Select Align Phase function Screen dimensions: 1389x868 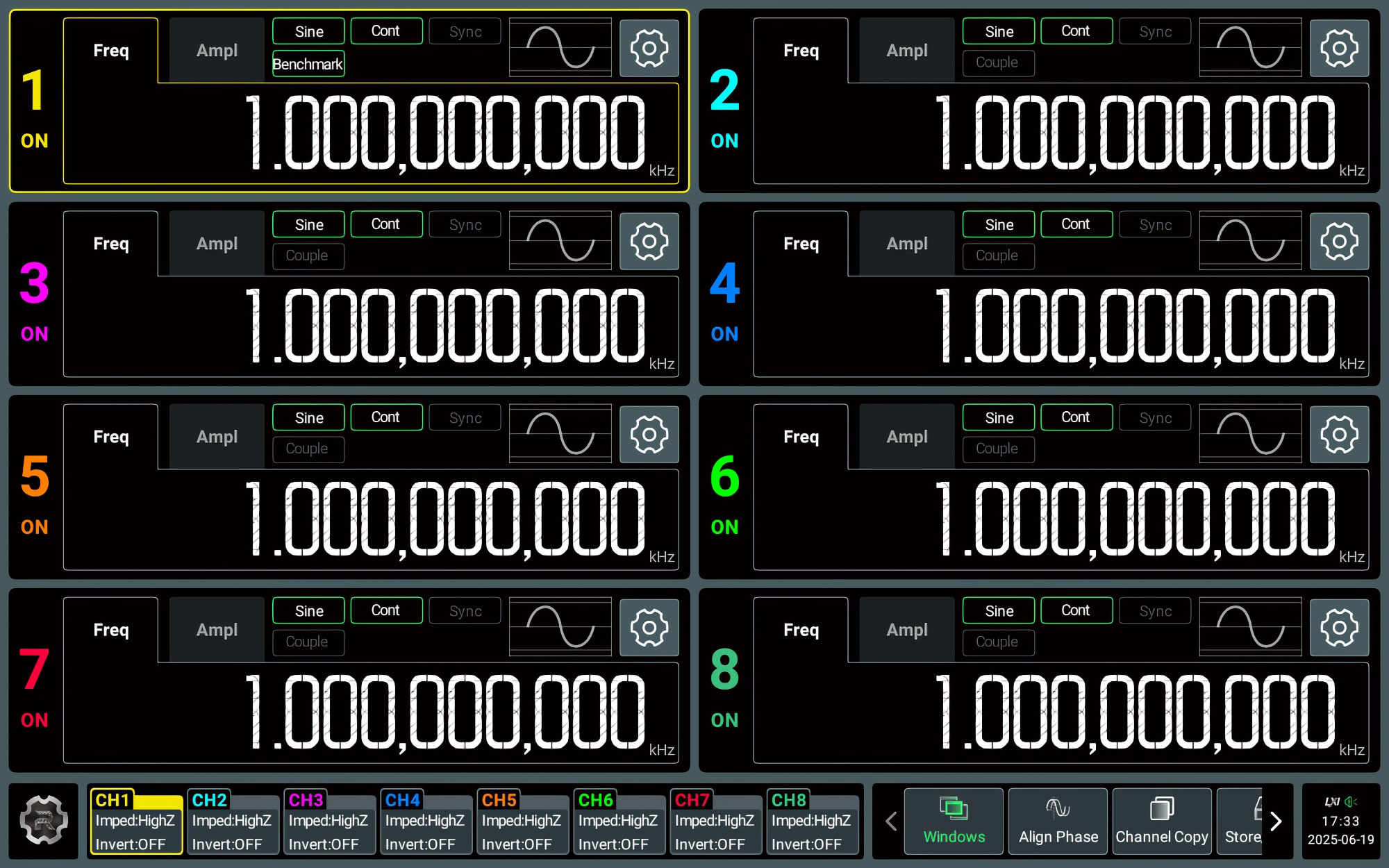point(1058,821)
